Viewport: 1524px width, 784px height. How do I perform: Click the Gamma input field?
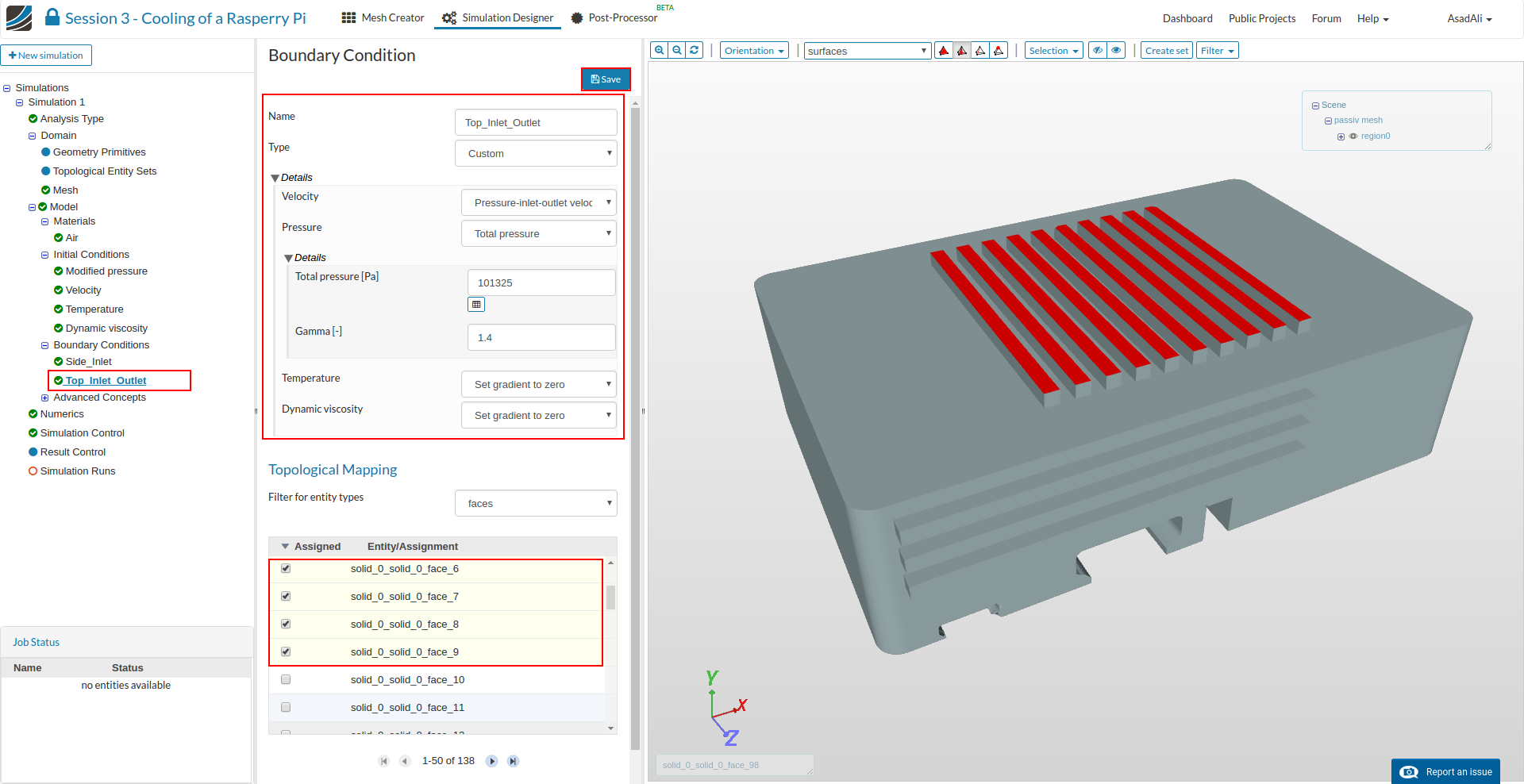[541, 338]
